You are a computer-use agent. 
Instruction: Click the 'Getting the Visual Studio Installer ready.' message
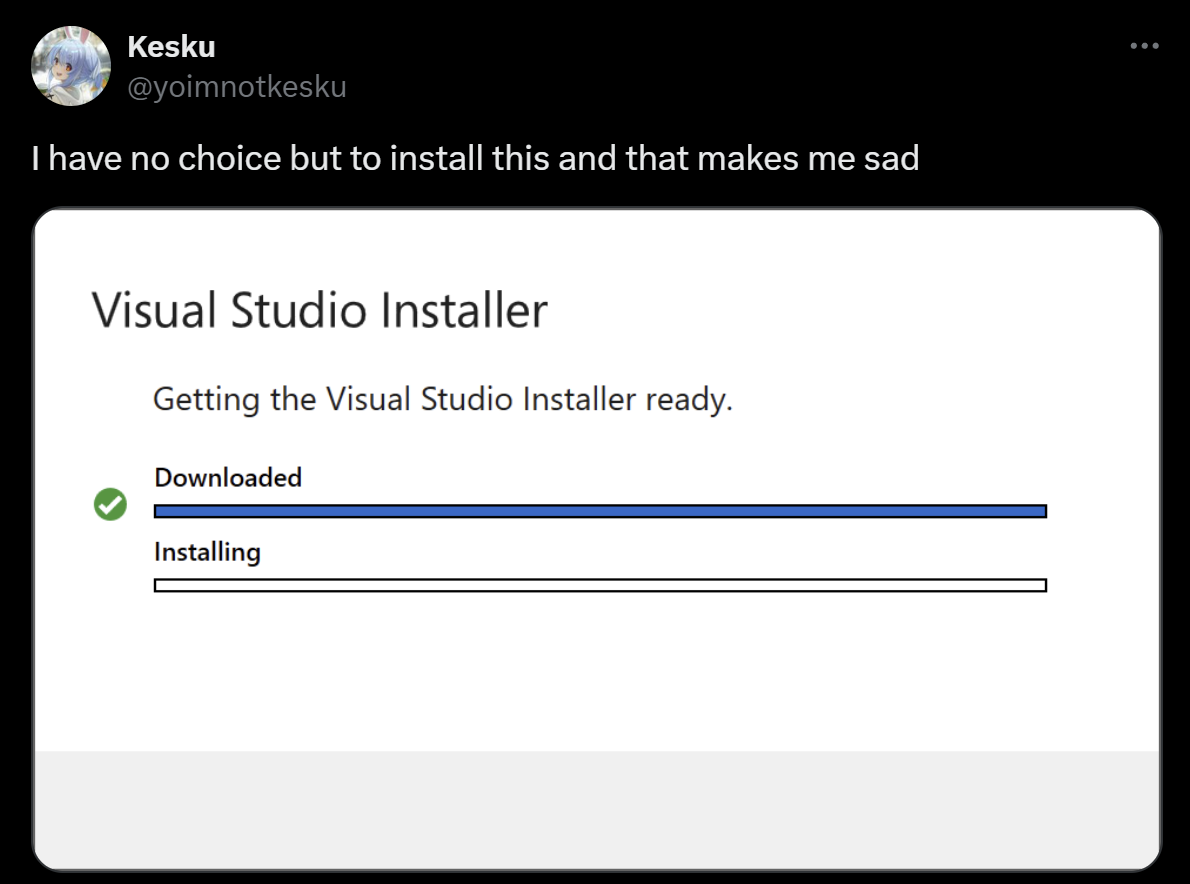click(442, 399)
